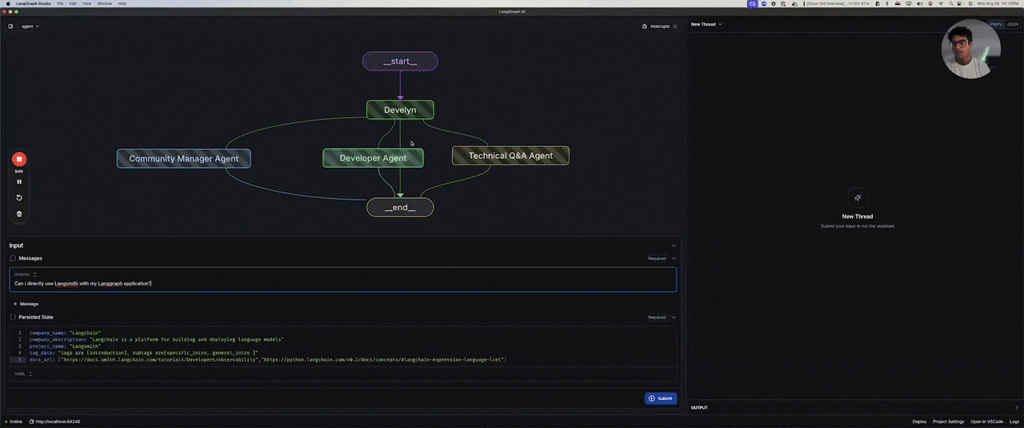Viewport: 1024px width, 428px height.
Task: Click Deploy in the bottom bar
Action: coord(919,421)
